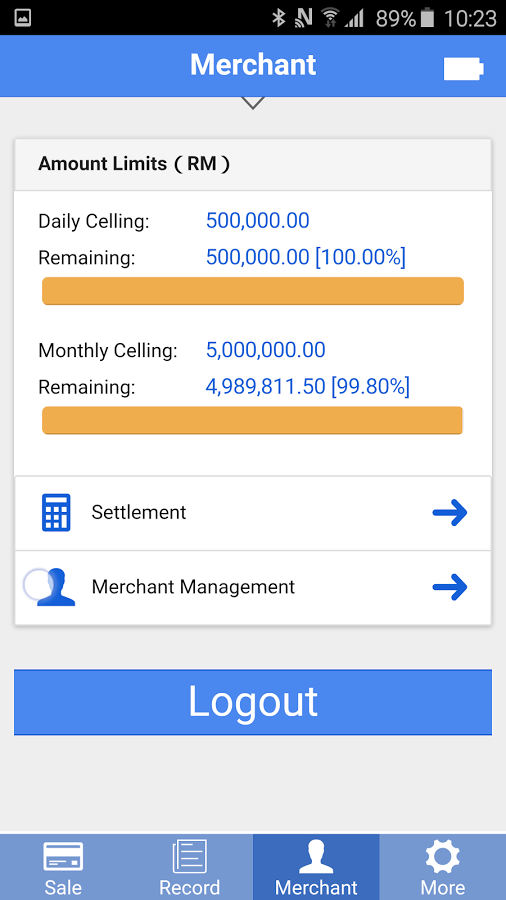Tap the monthly remaining amount 4,989,811.50
506x900 pixels.
click(266, 387)
